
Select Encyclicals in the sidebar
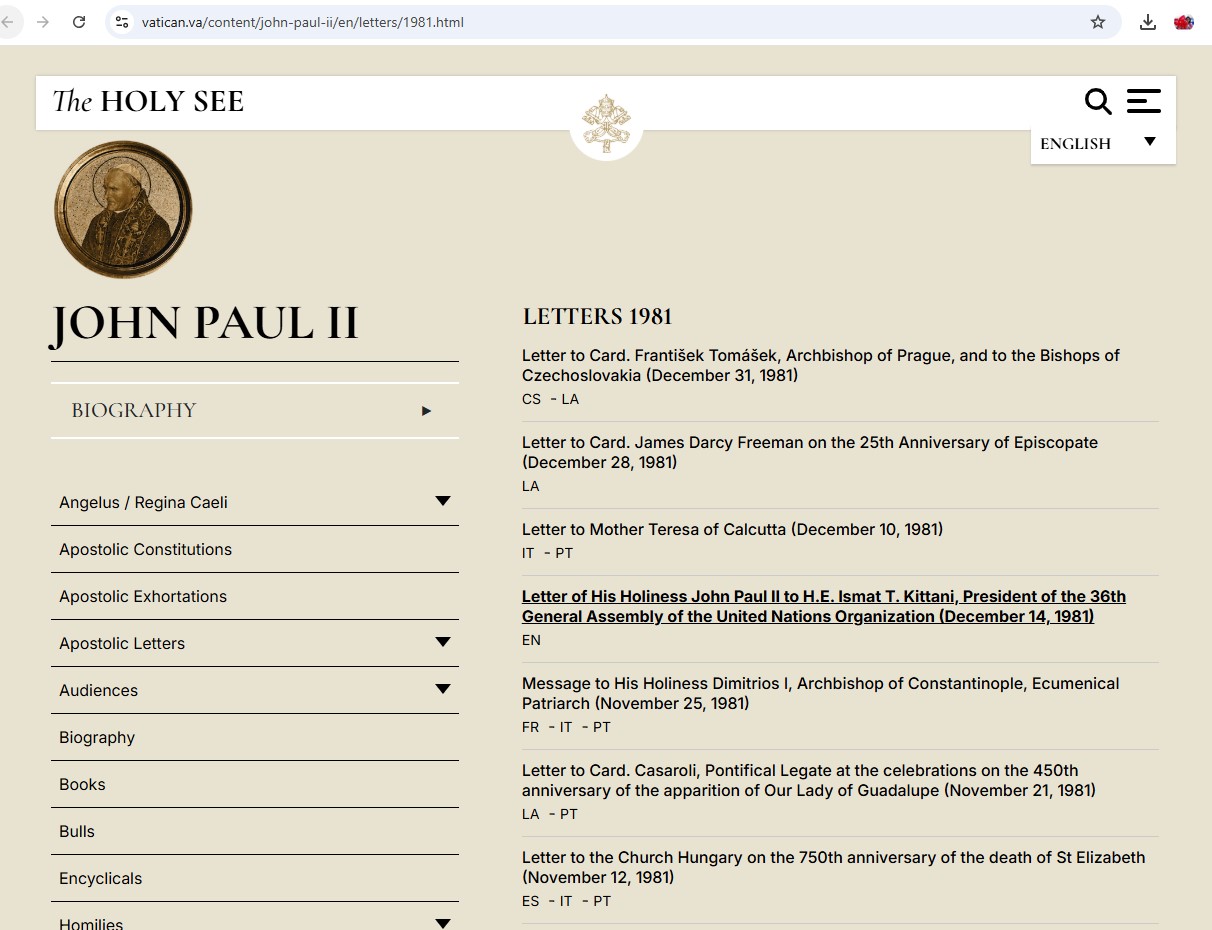tap(100, 878)
